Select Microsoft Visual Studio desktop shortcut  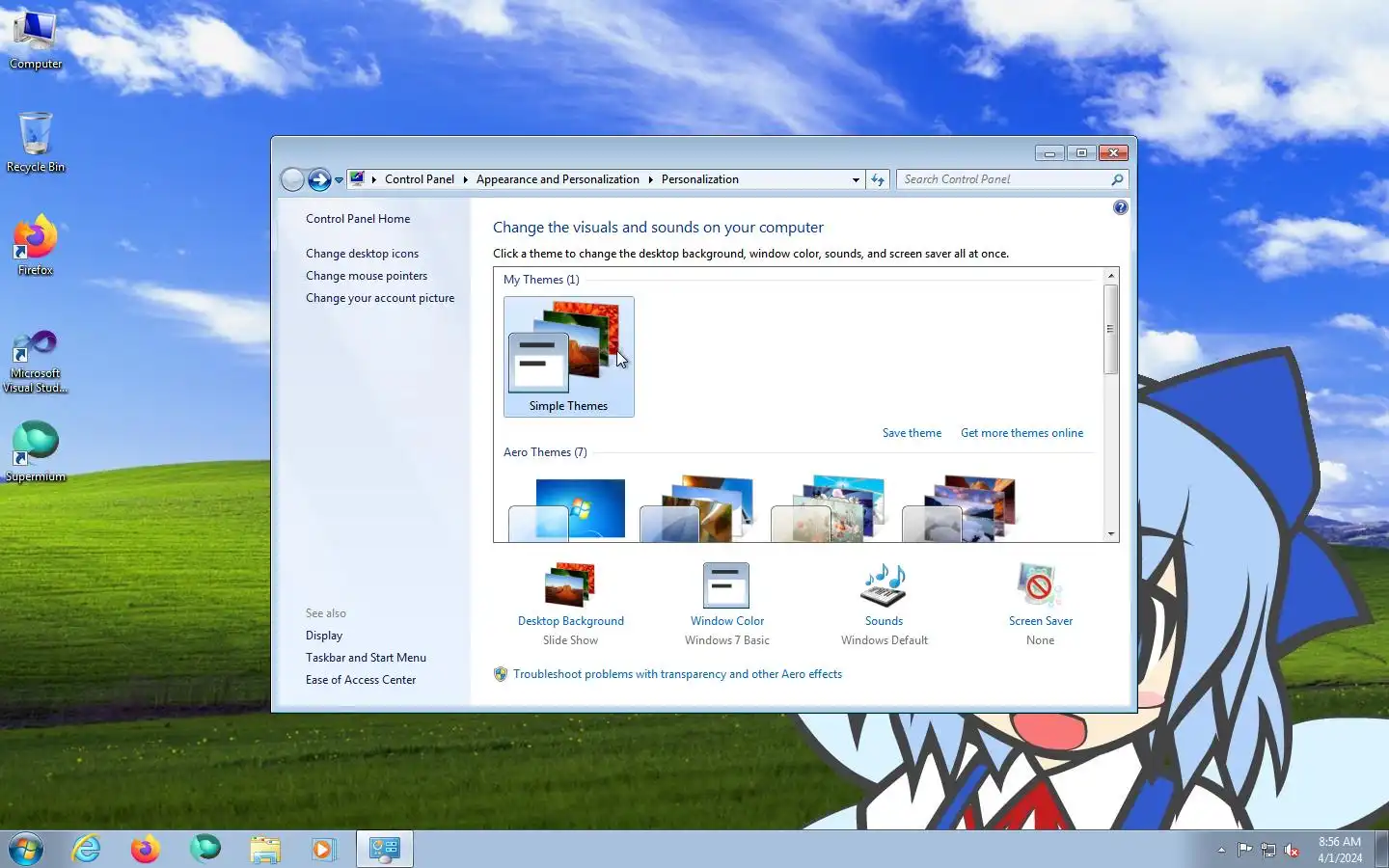click(x=36, y=362)
